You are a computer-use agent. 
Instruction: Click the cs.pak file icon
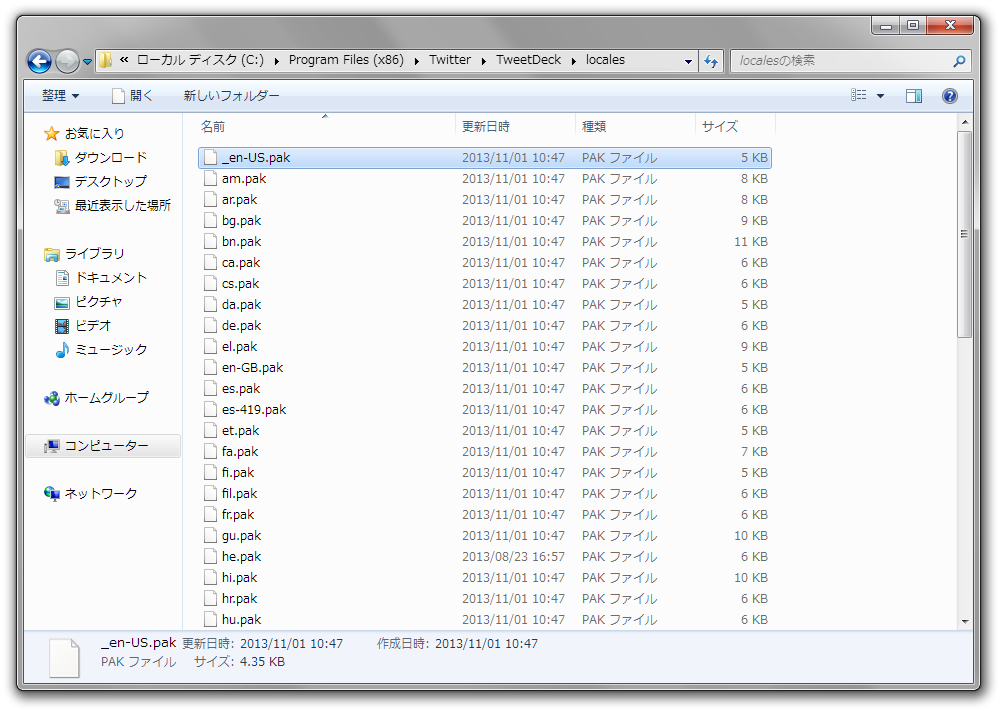211,284
